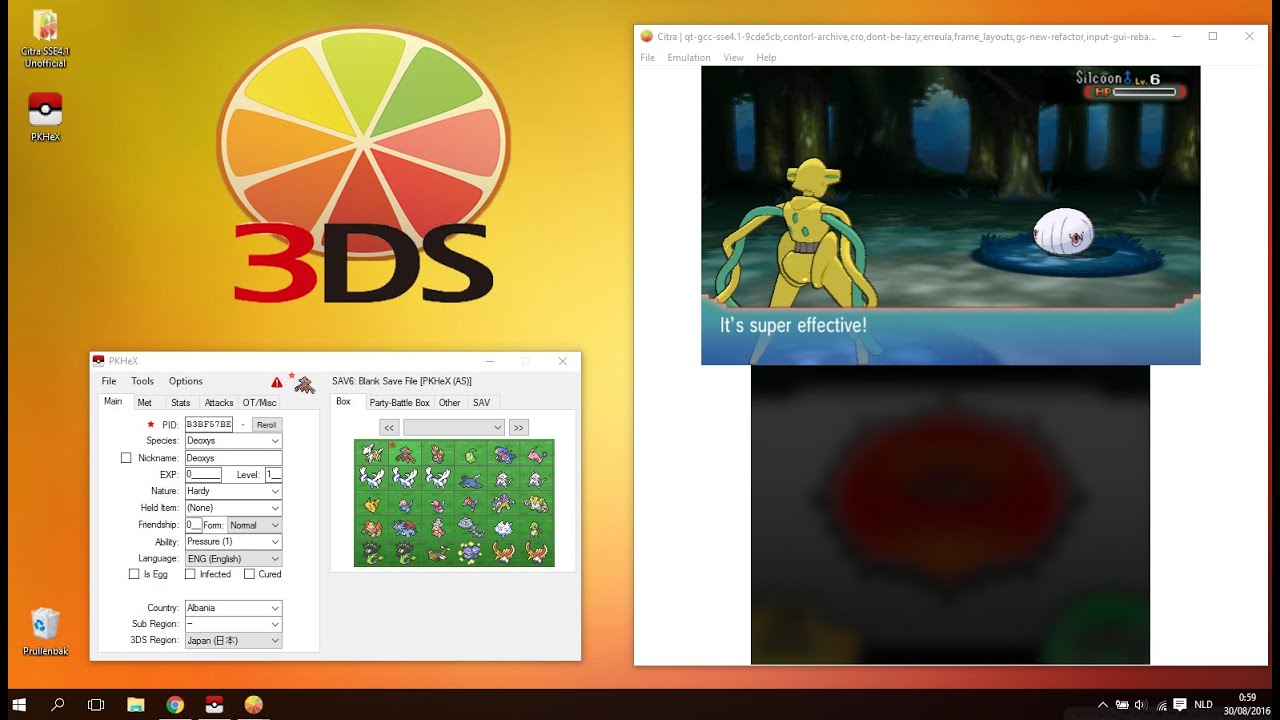1280x720 pixels.
Task: Open the Language dropdown
Action: 233,558
